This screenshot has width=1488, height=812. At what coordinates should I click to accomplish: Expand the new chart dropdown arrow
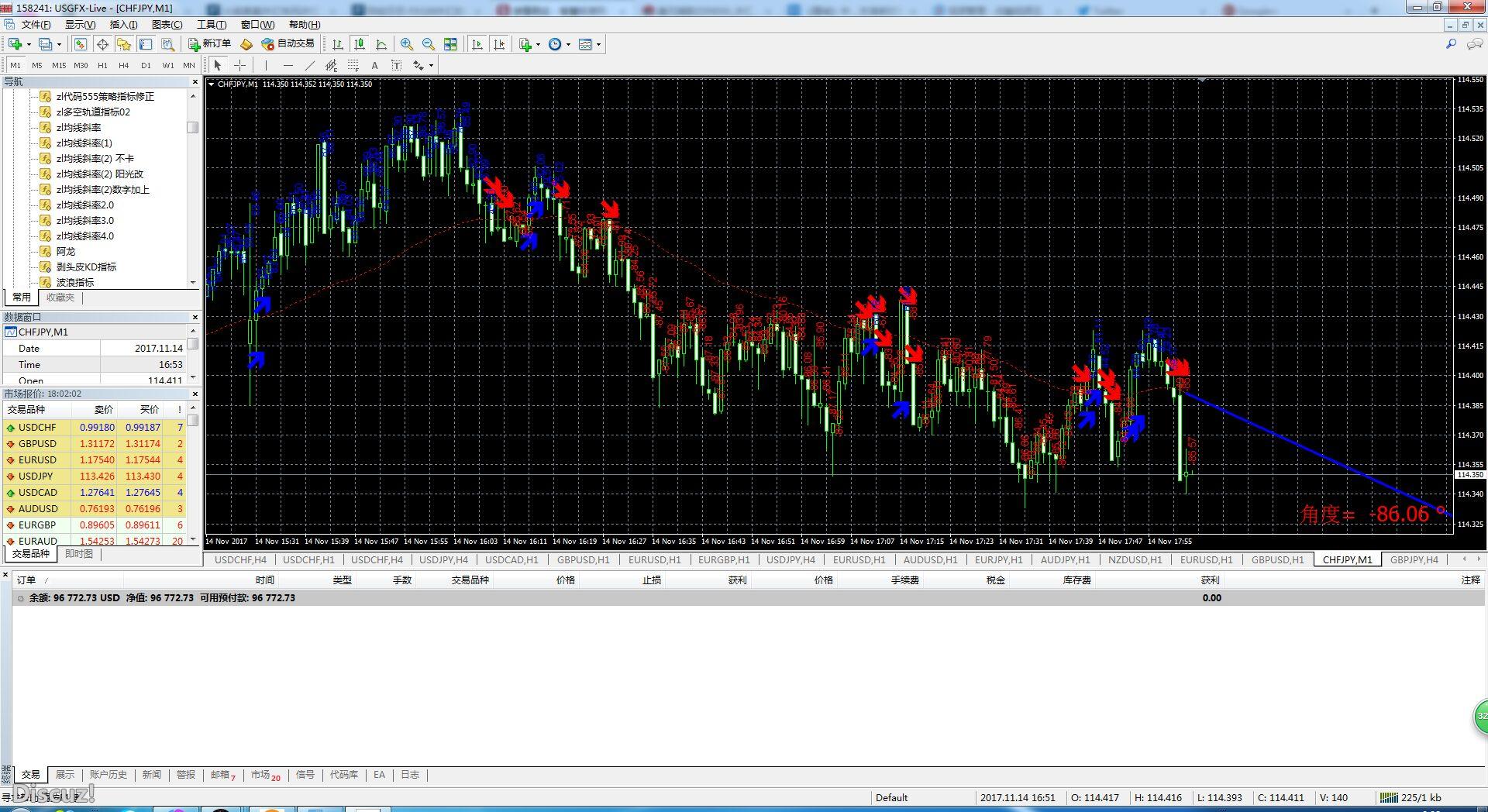tap(29, 44)
